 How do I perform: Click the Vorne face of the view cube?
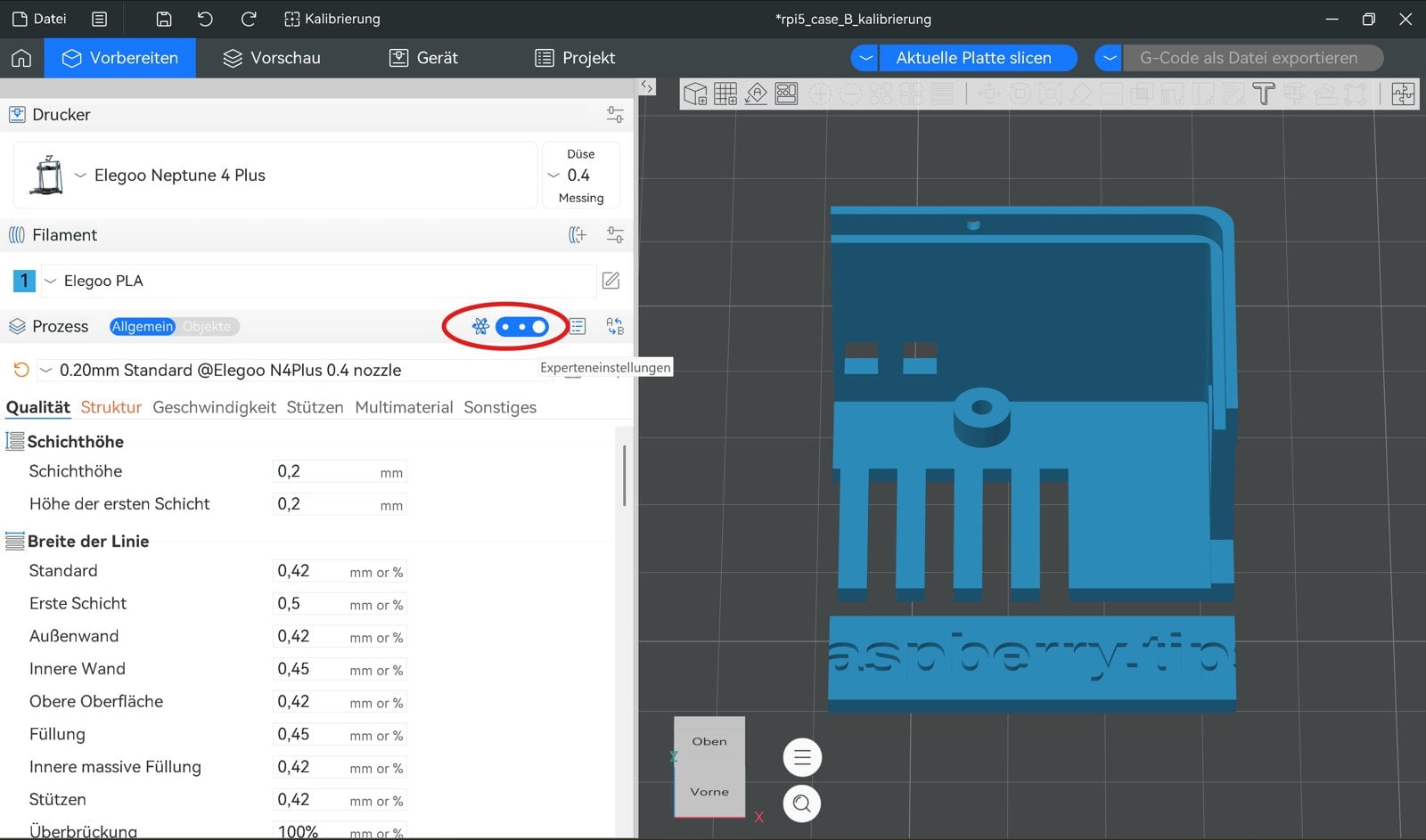(709, 791)
